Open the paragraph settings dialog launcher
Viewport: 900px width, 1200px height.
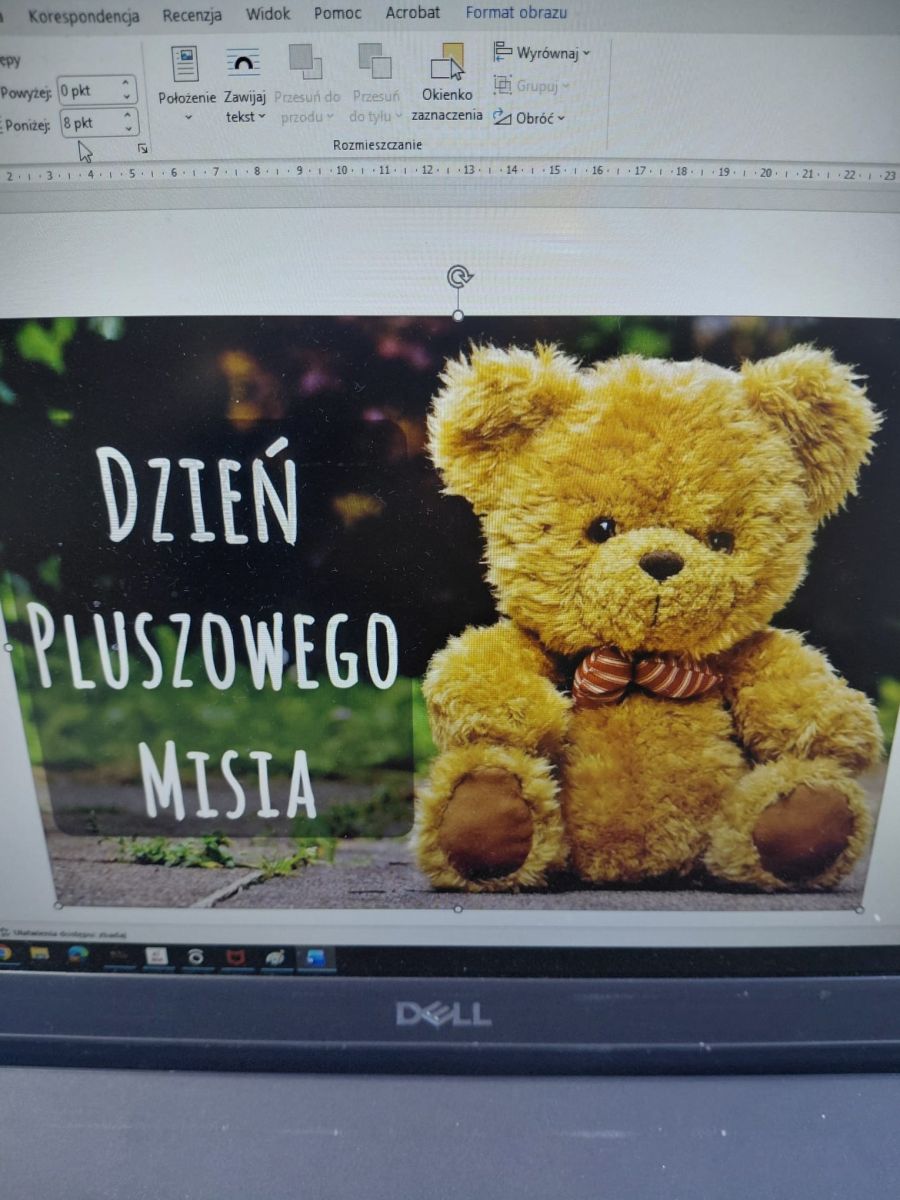pos(143,148)
